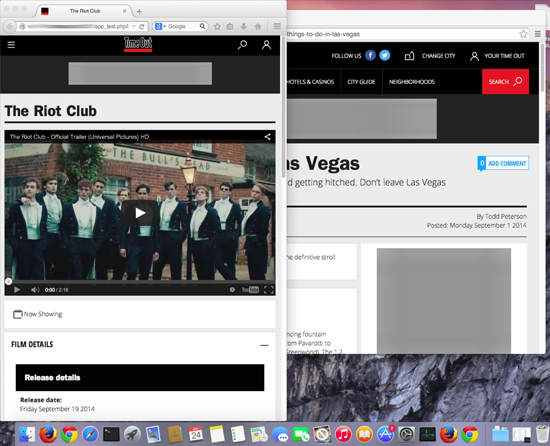Click the Firefox home toolbar icon
The width and height of the screenshot is (550, 446).
click(258, 26)
